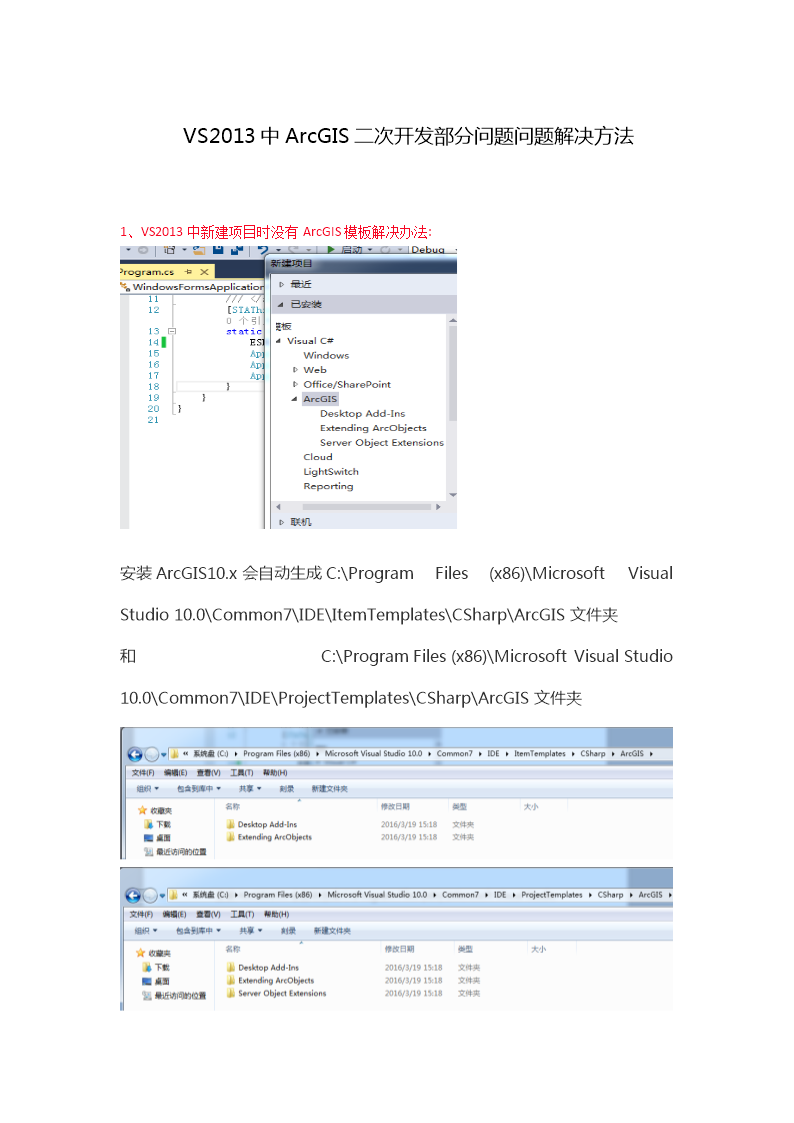Collapse the 已安装 section
The width and height of the screenshot is (794, 1123).
coord(281,304)
